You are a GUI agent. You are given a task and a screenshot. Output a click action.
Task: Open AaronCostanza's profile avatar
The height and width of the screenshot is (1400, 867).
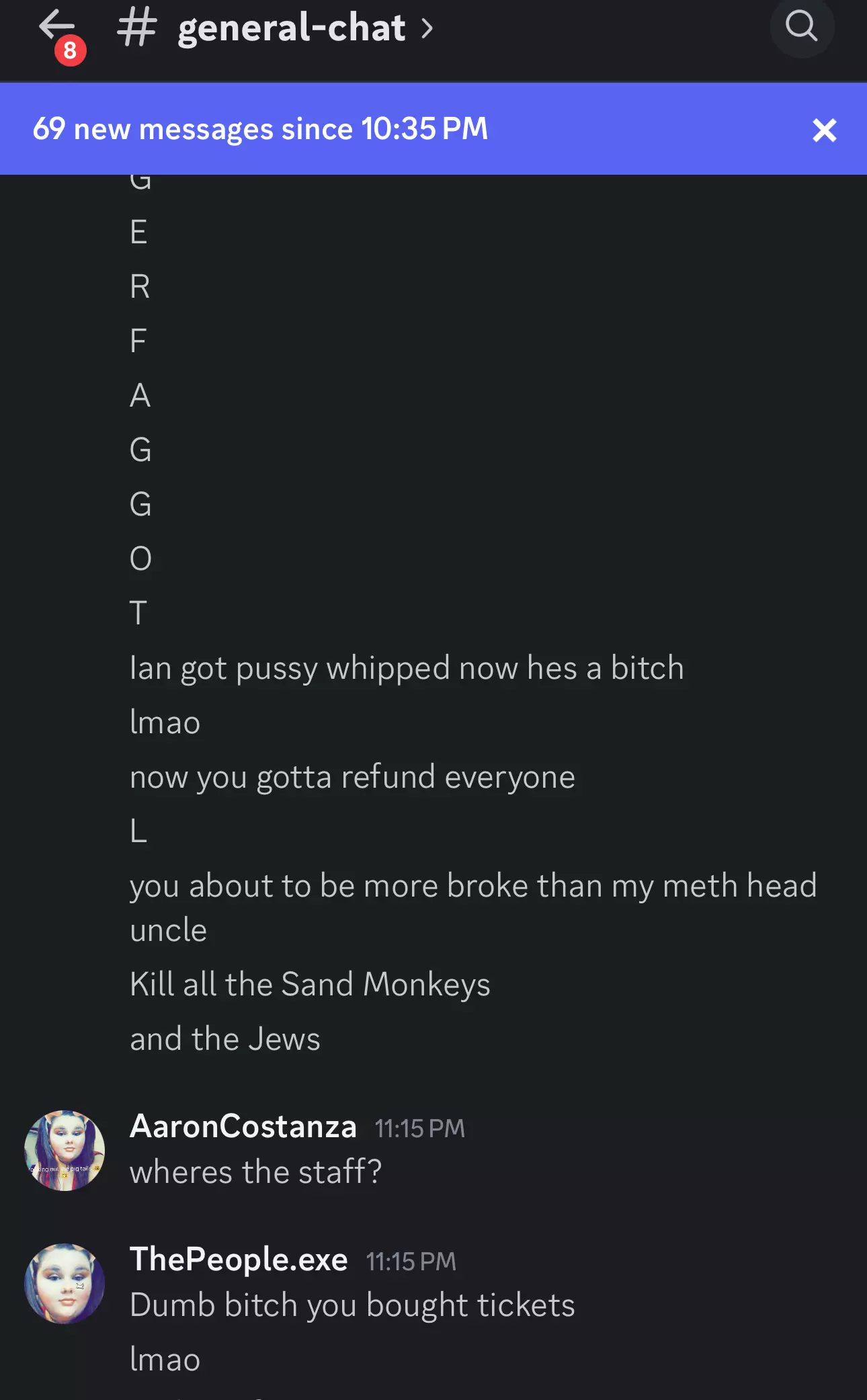(65, 1151)
